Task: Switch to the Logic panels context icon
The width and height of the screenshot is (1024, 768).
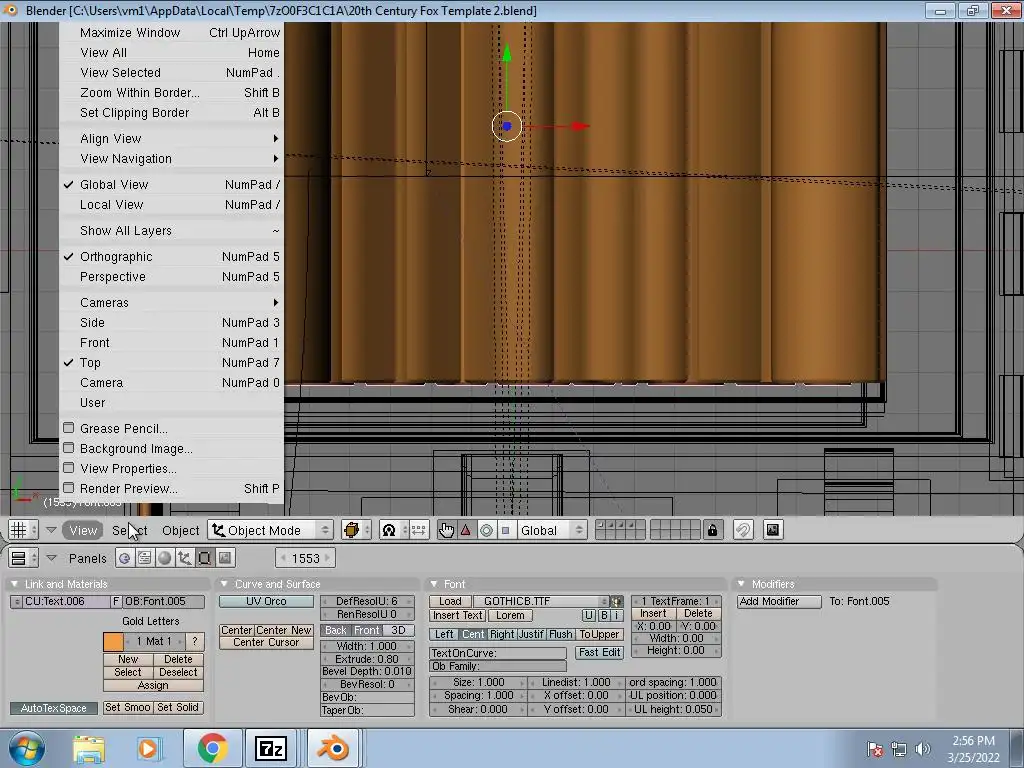Action: (x=124, y=558)
